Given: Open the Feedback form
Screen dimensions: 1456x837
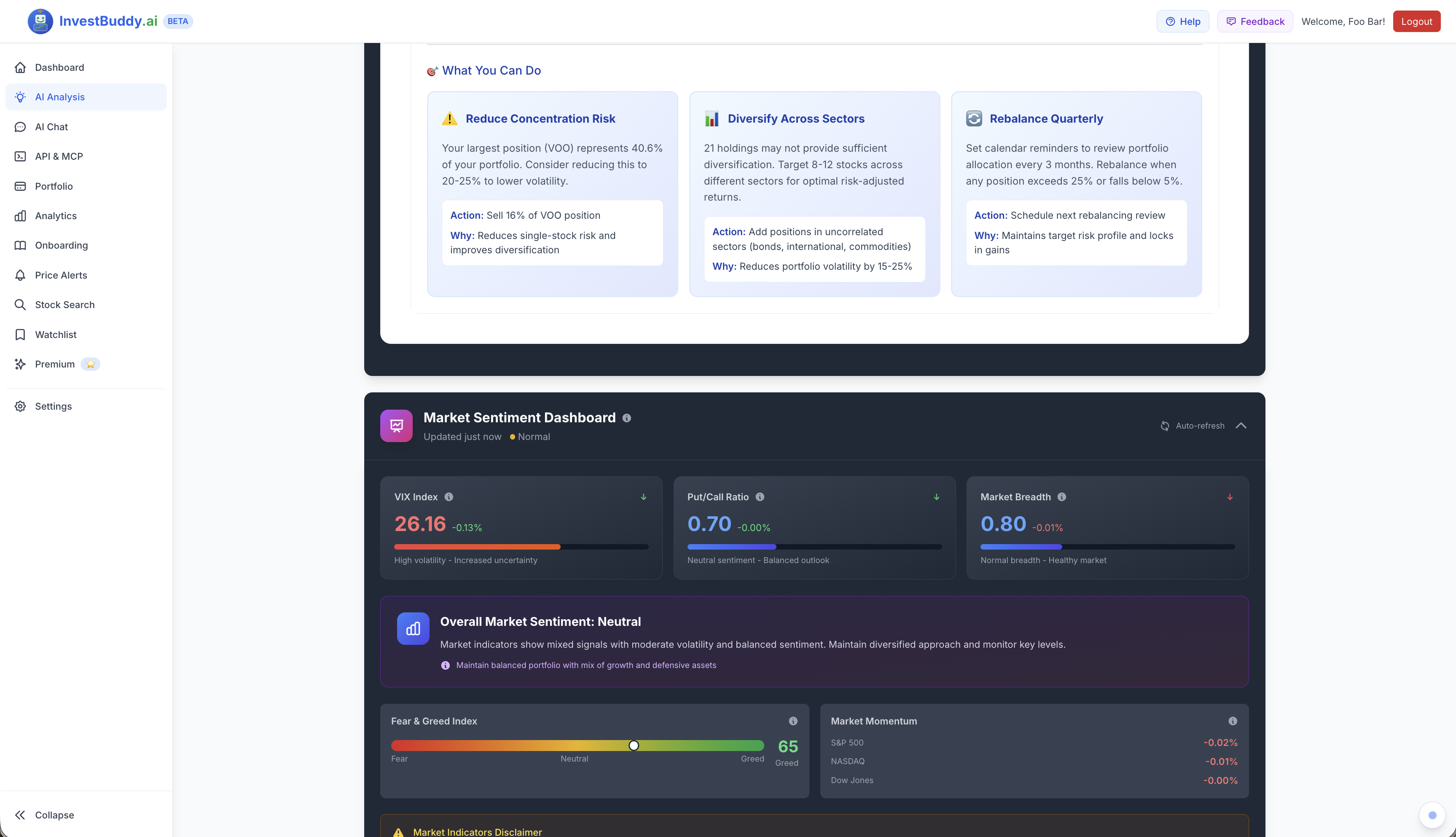Looking at the screenshot, I should pyautogui.click(x=1254, y=21).
